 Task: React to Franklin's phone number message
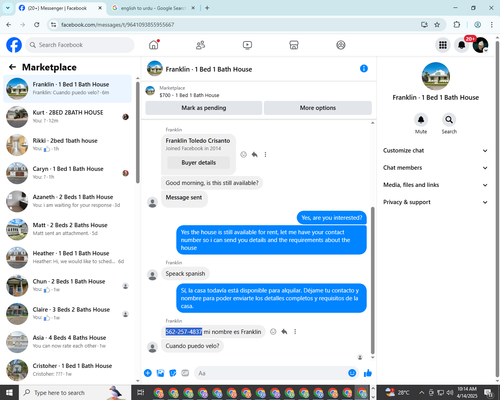pyautogui.click(x=273, y=332)
